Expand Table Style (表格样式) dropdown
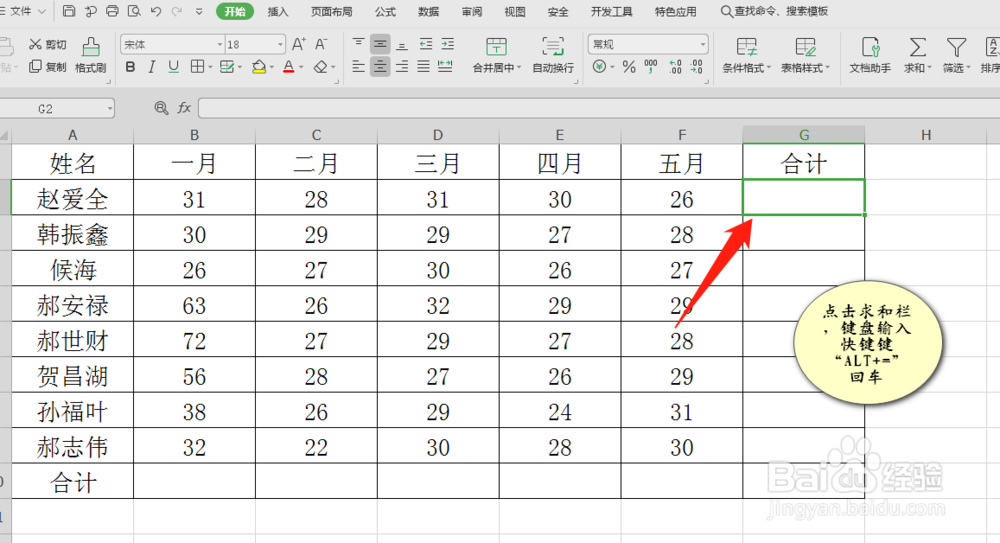 pyautogui.click(x=827, y=68)
